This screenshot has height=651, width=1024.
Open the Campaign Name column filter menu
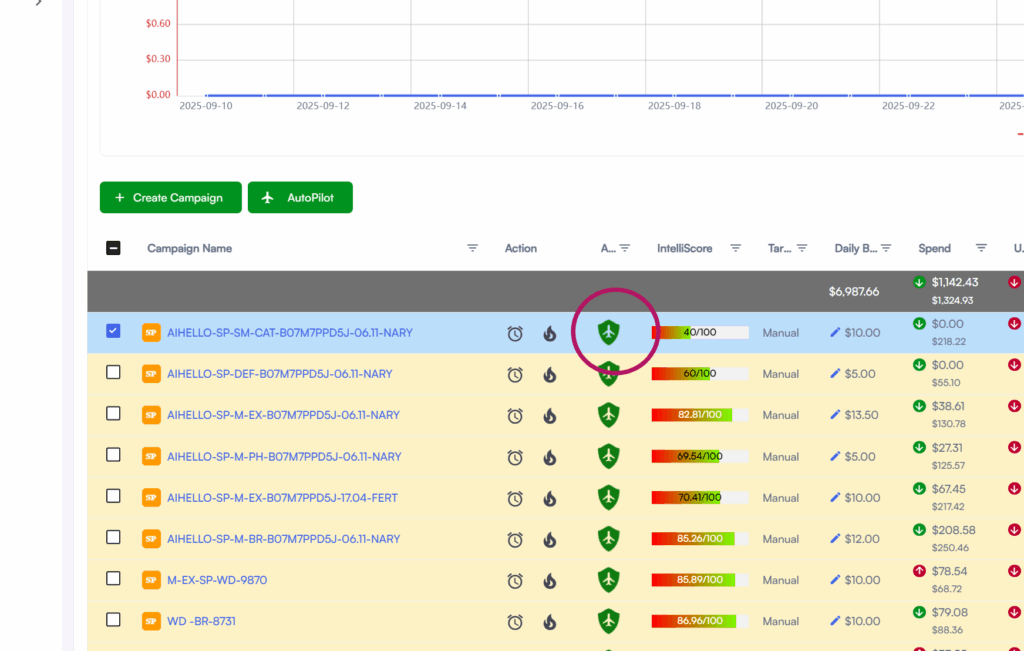coord(472,248)
